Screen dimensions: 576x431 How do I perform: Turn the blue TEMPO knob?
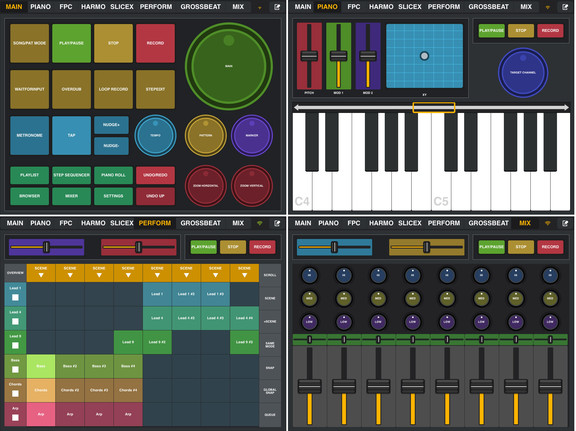click(155, 136)
